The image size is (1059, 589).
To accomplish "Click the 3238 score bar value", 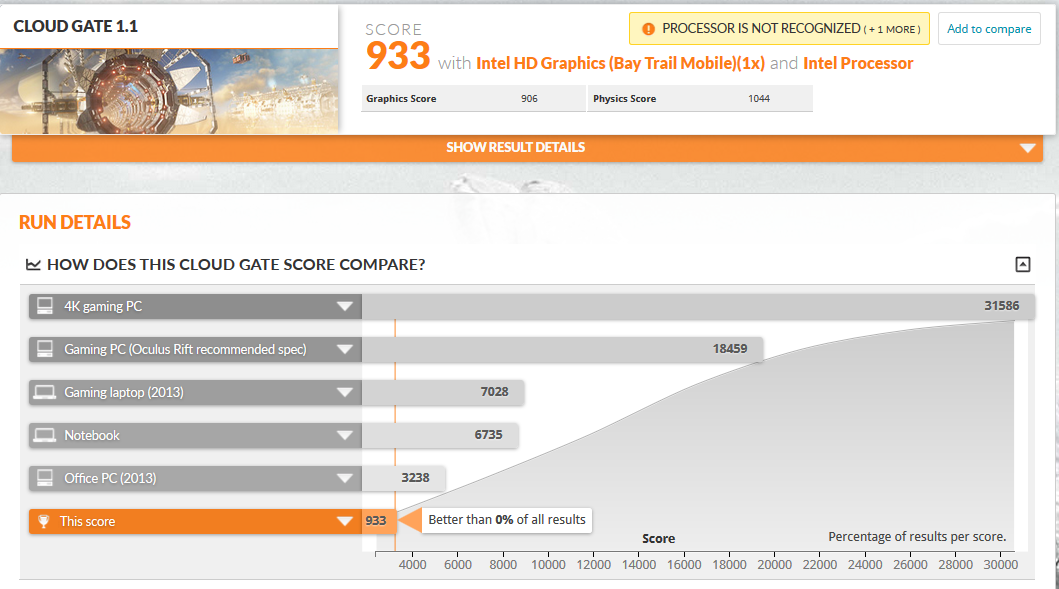I will pos(415,478).
